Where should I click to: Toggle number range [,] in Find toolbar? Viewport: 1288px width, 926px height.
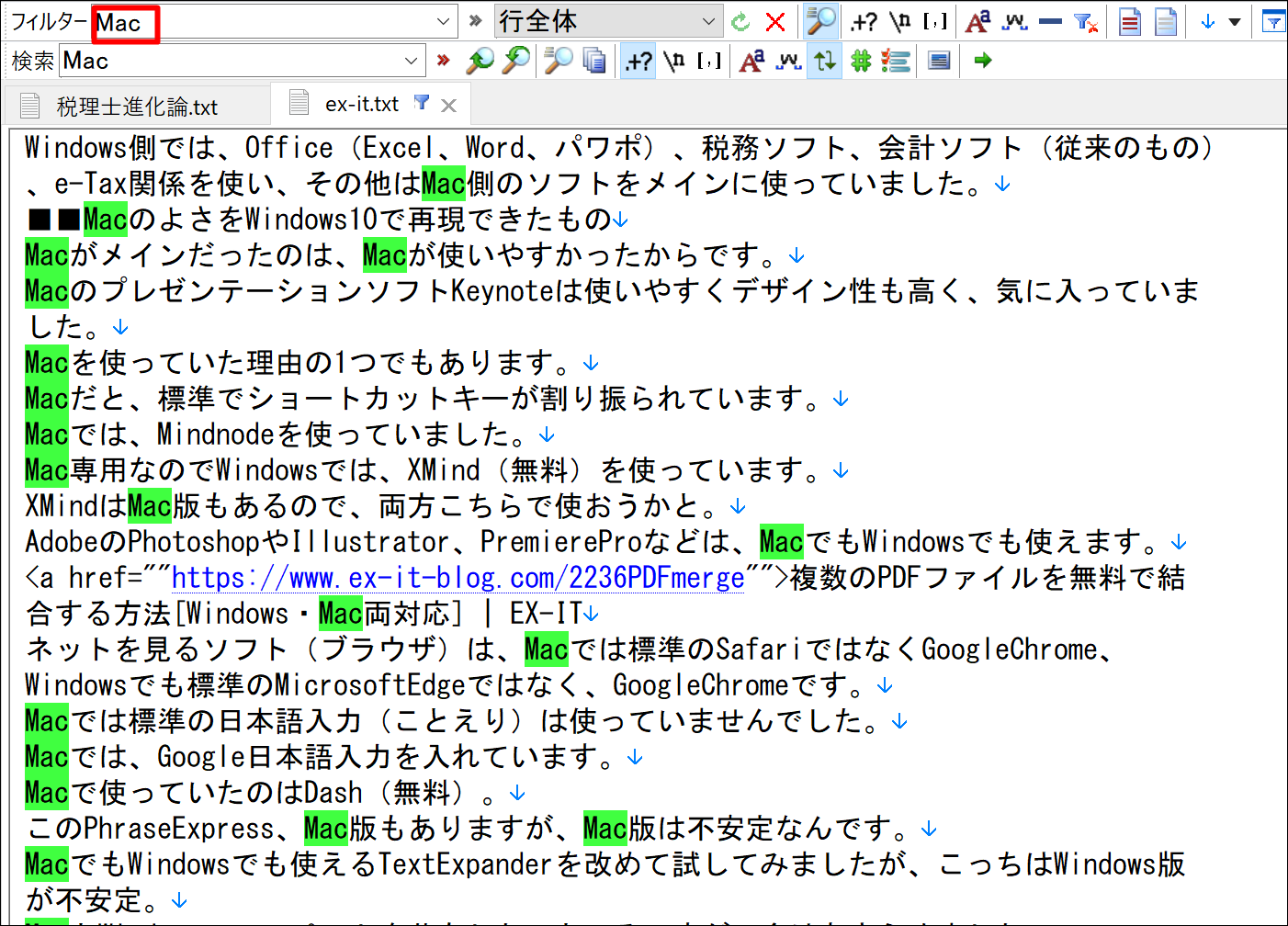(x=709, y=61)
